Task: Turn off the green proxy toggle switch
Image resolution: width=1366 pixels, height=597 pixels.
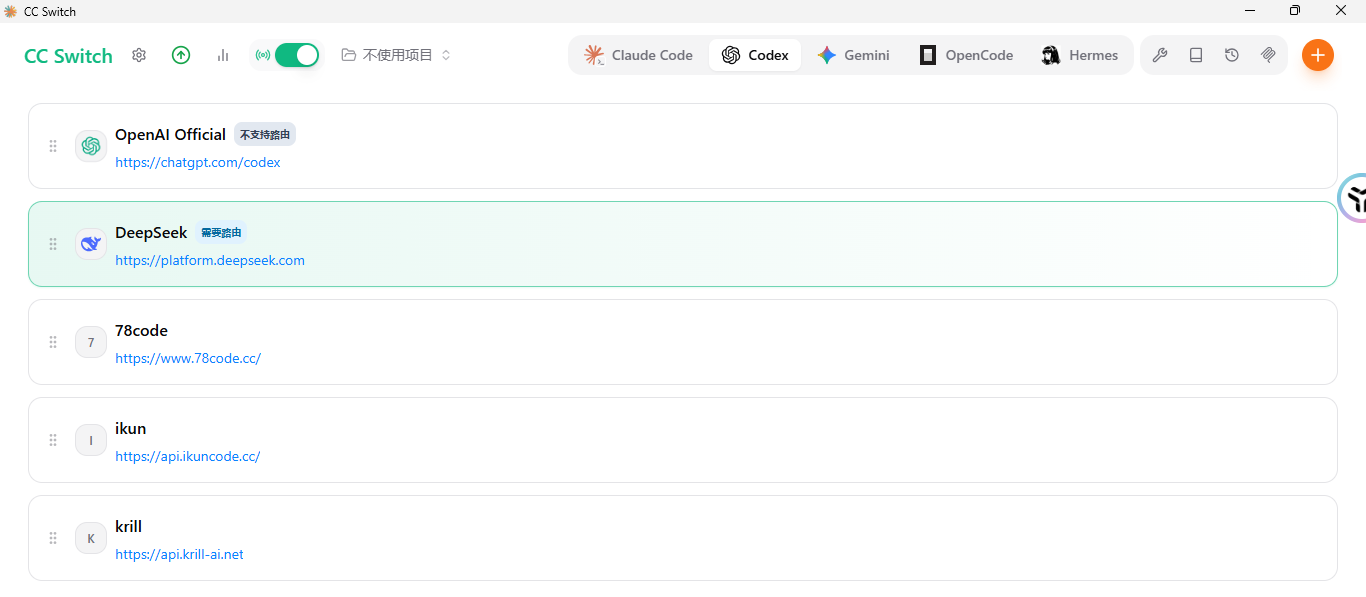Action: (296, 55)
